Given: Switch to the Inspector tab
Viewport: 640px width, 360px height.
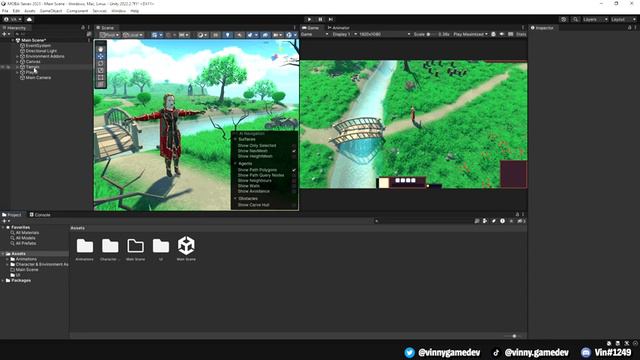Looking at the screenshot, I should point(542,28).
